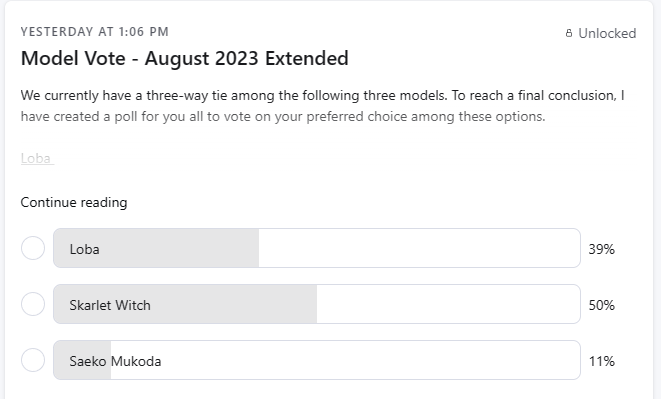This screenshot has height=399, width=661.
Task: Click the Loba poll option bar
Action: click(x=317, y=248)
